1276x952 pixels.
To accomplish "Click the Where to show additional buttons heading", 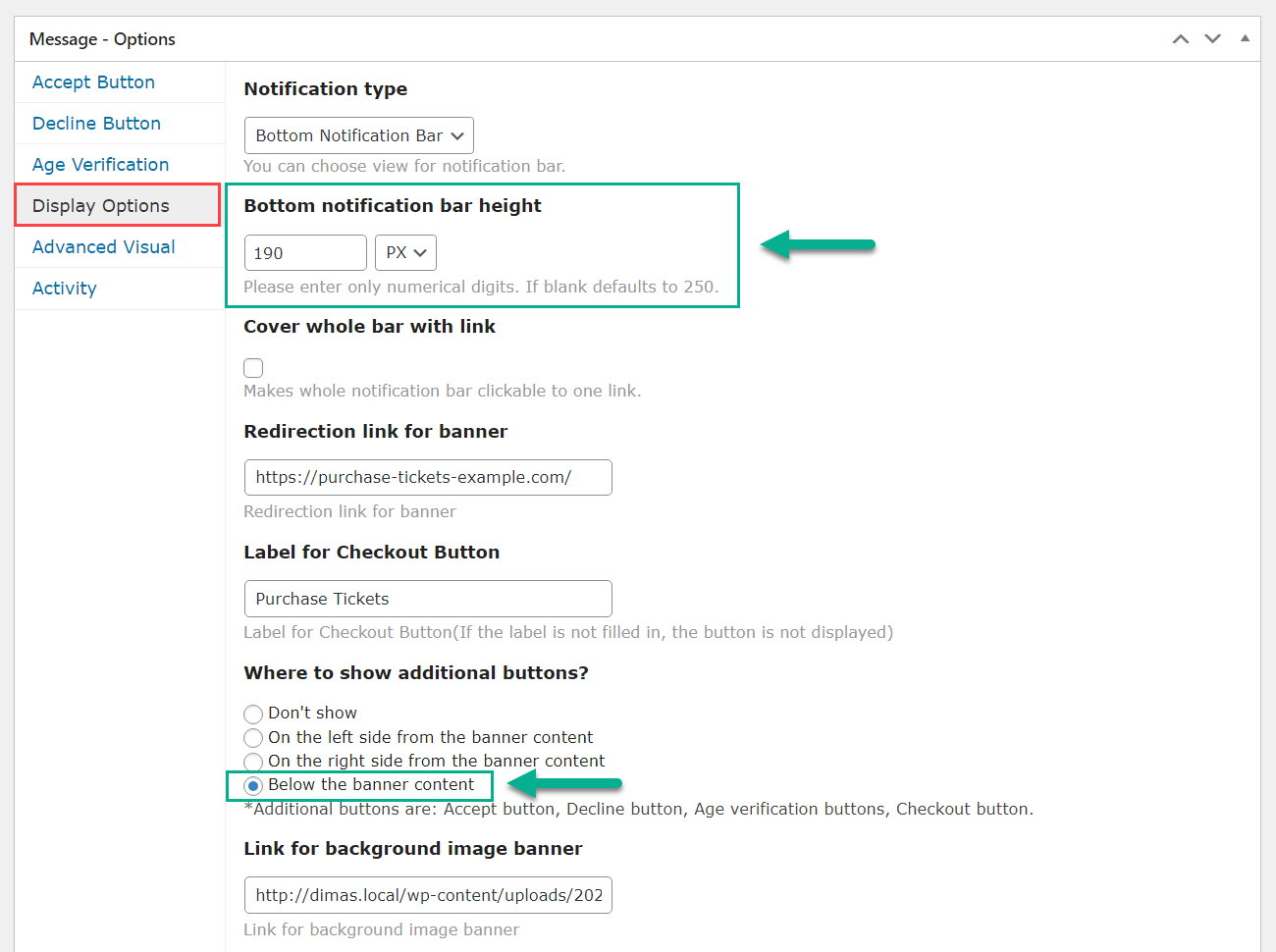I will click(416, 673).
